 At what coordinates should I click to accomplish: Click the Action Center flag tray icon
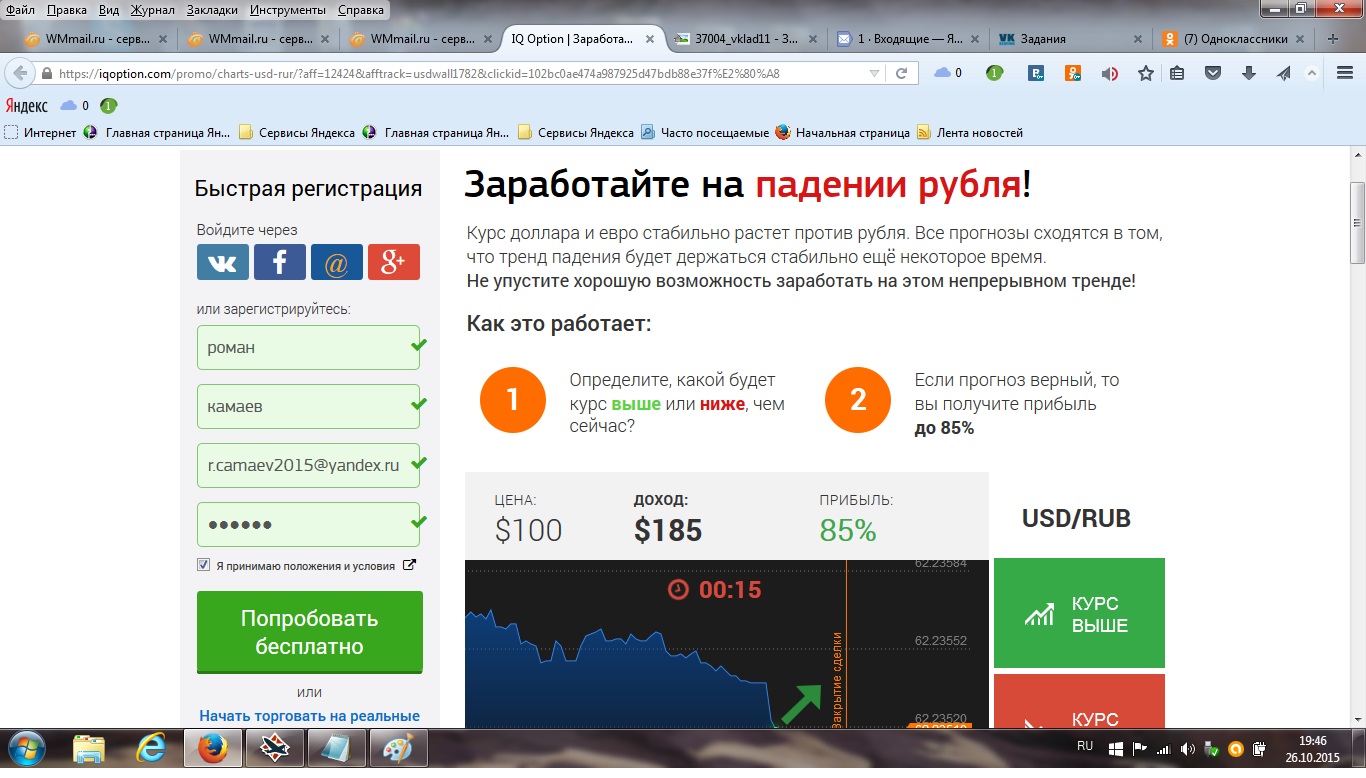click(x=1140, y=748)
